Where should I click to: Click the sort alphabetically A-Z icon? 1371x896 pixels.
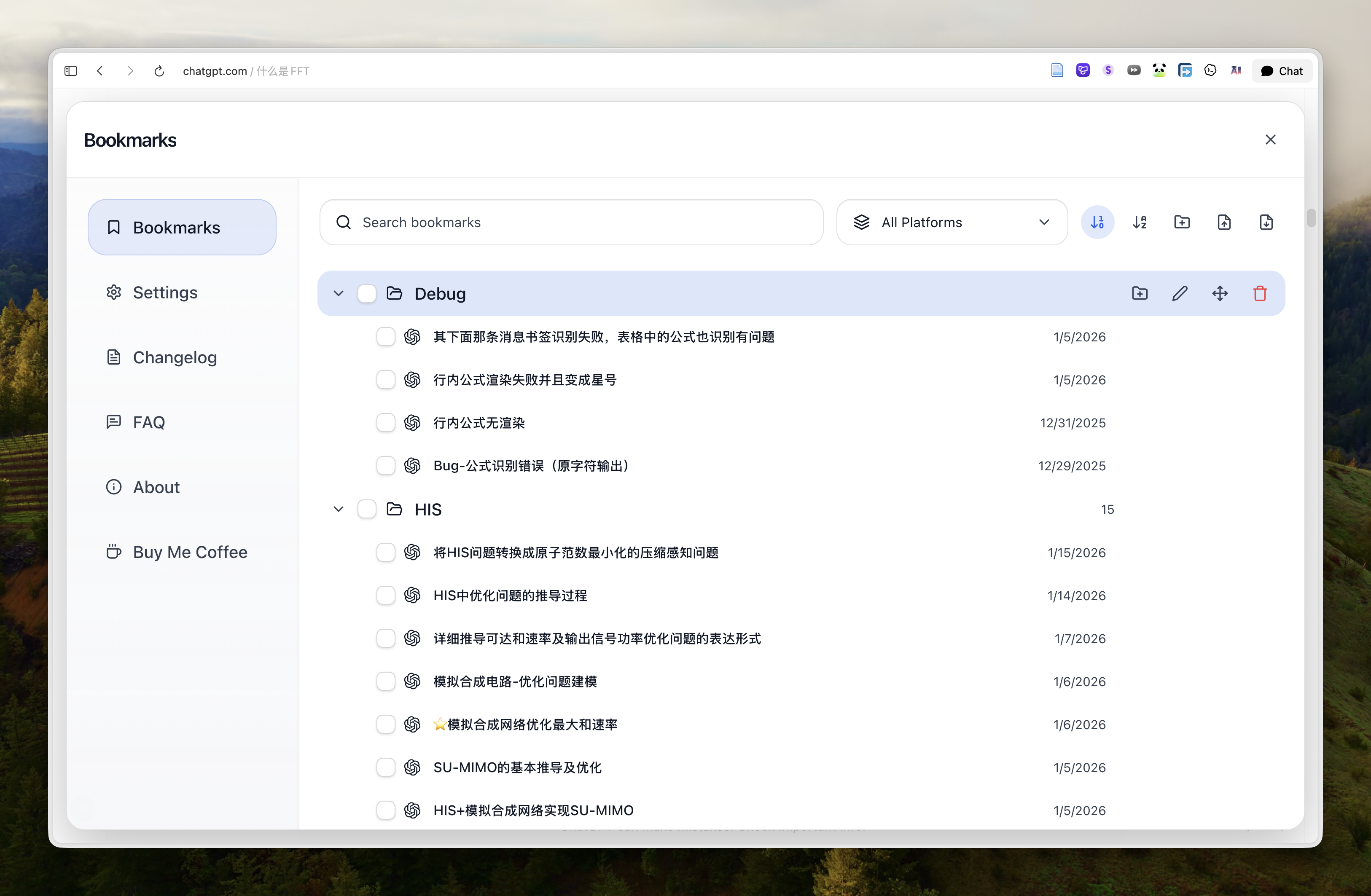1140,222
